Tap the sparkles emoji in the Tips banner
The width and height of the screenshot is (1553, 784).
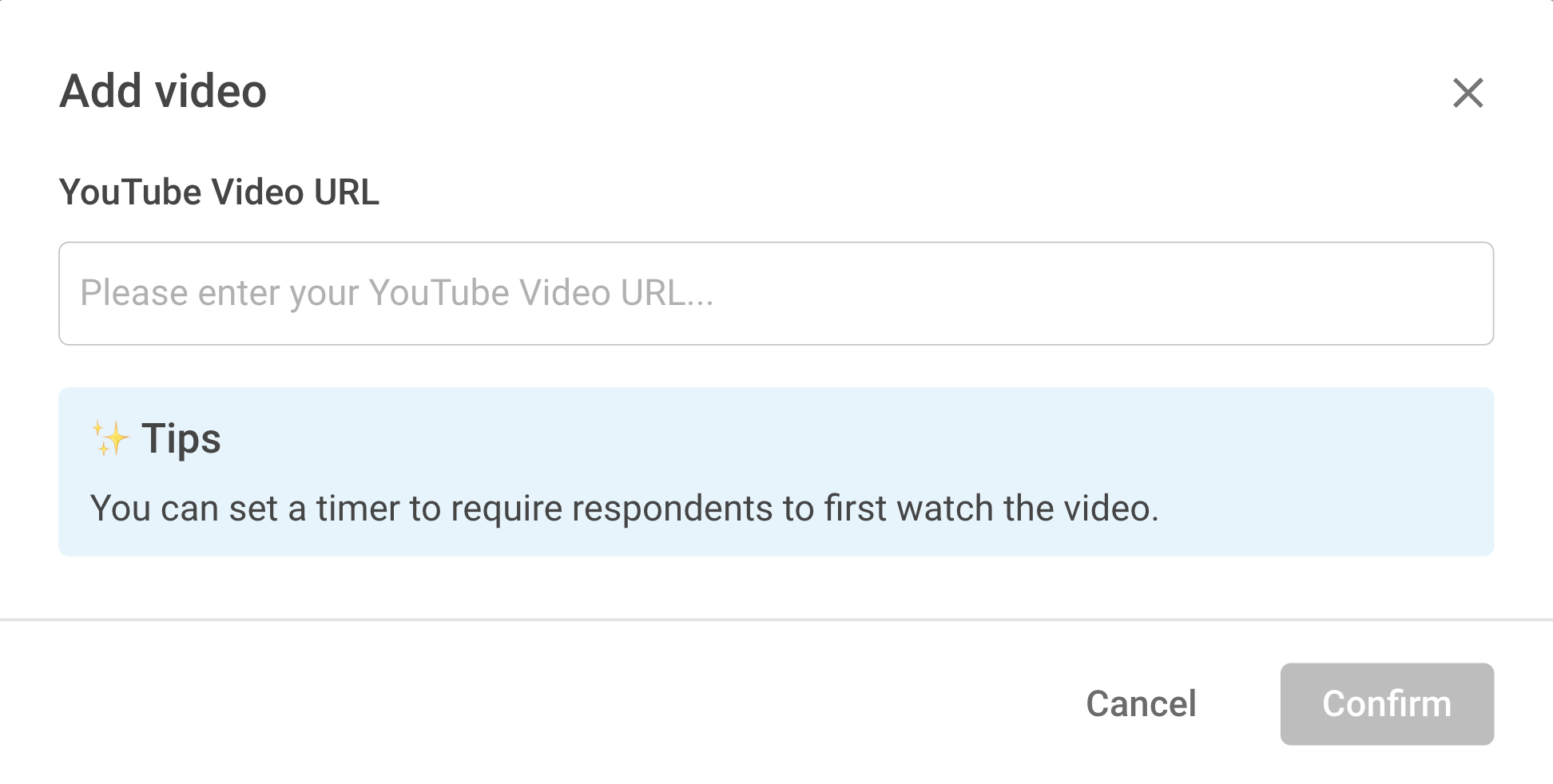[x=111, y=438]
